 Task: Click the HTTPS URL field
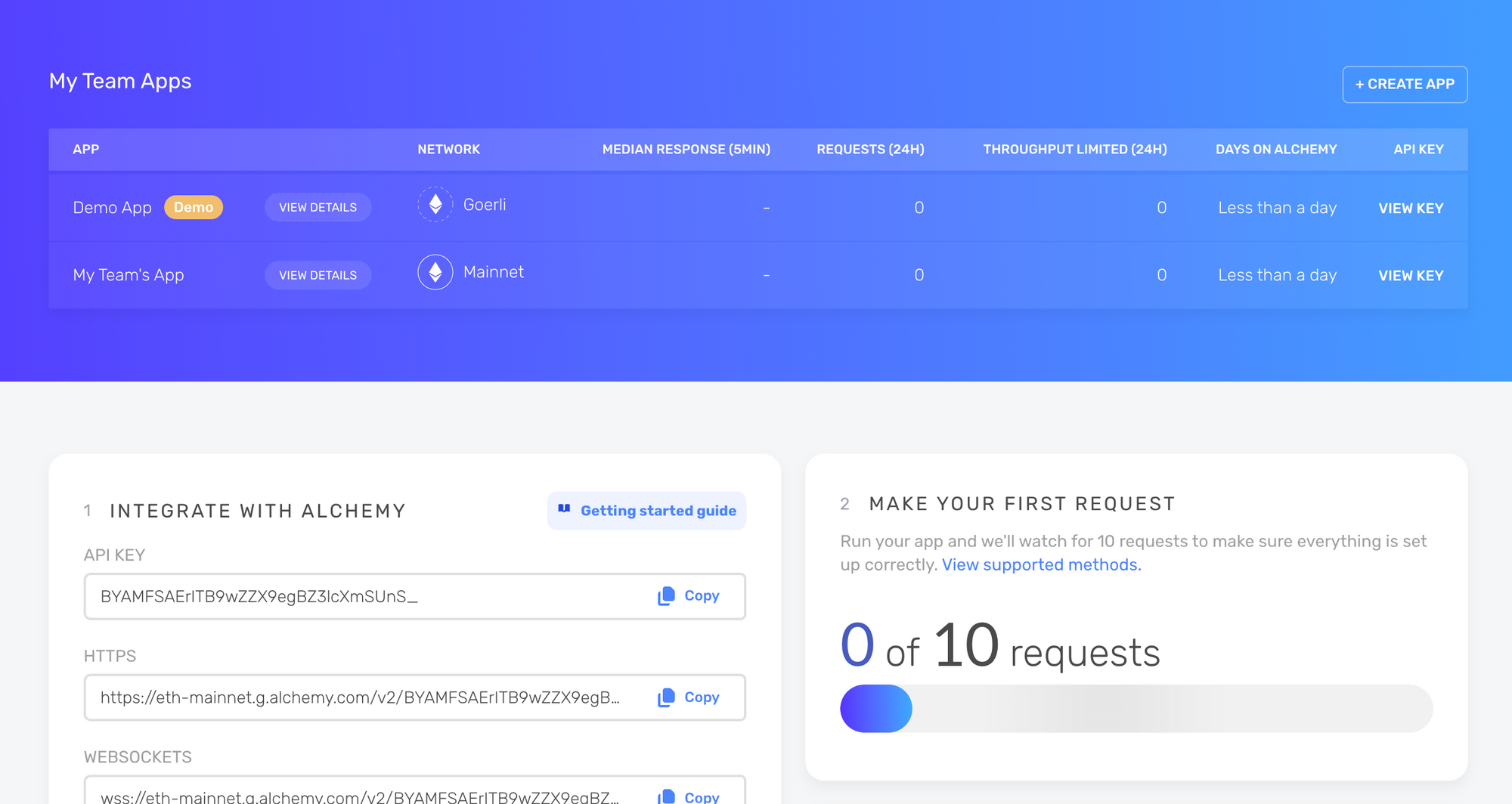[414, 697]
